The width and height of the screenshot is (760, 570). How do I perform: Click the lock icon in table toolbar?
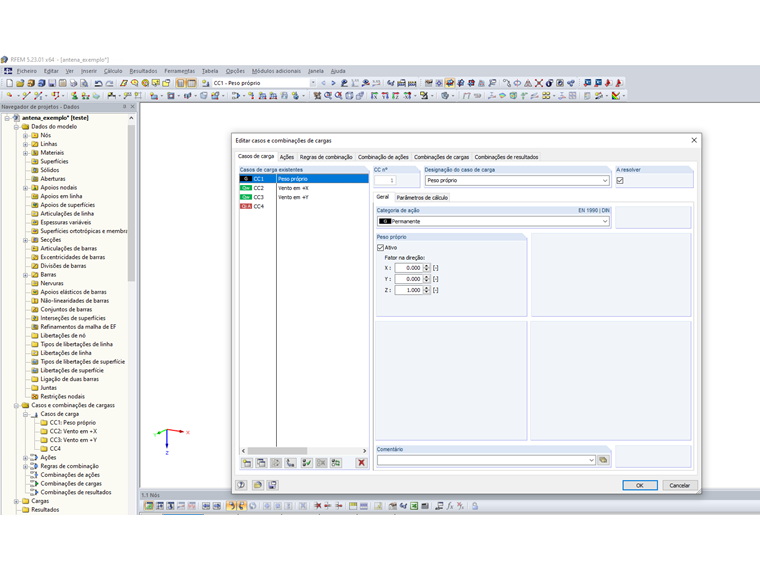pos(475,506)
